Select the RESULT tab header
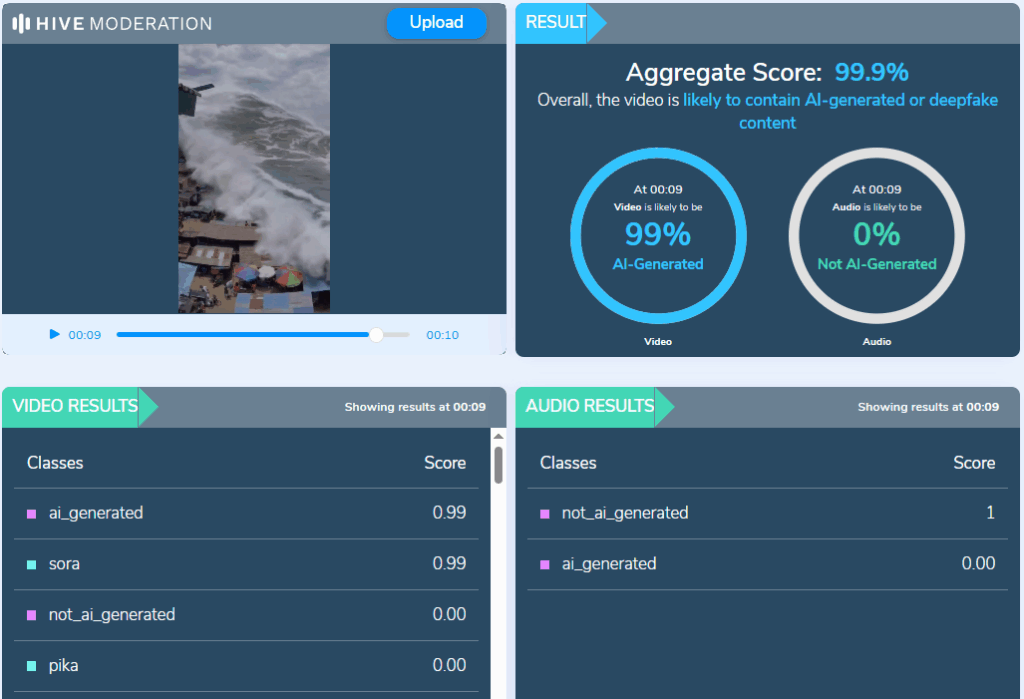 click(x=556, y=23)
